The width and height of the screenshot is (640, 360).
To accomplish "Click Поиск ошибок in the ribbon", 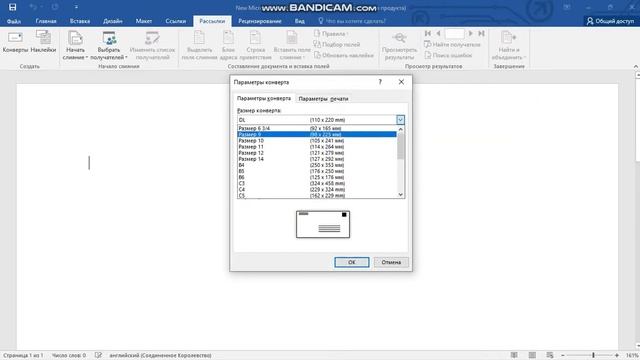I will point(448,55).
